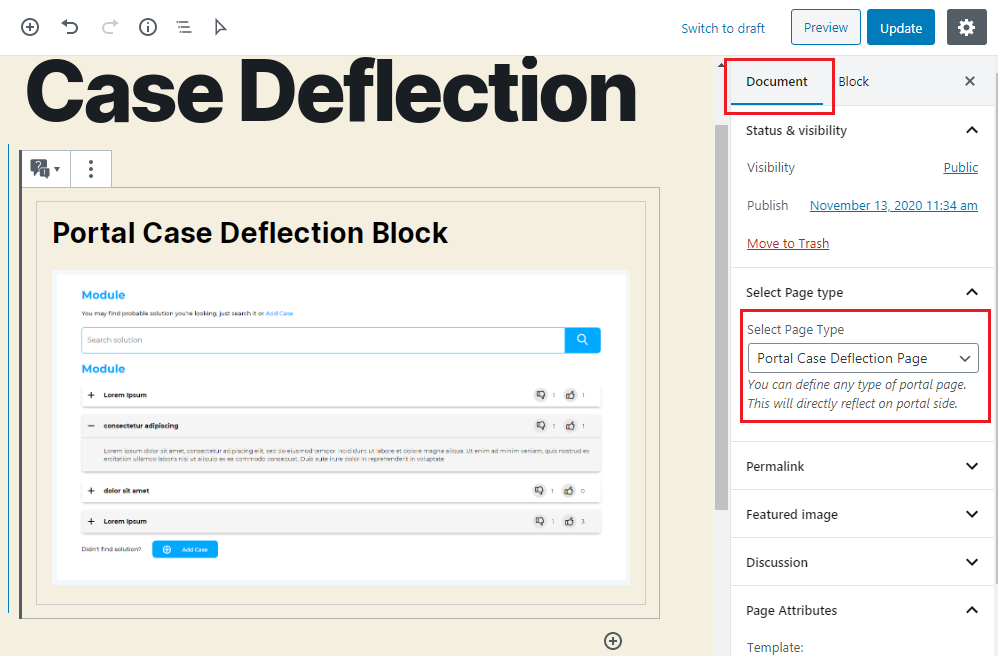Close the settings sidebar panel

coord(969,82)
